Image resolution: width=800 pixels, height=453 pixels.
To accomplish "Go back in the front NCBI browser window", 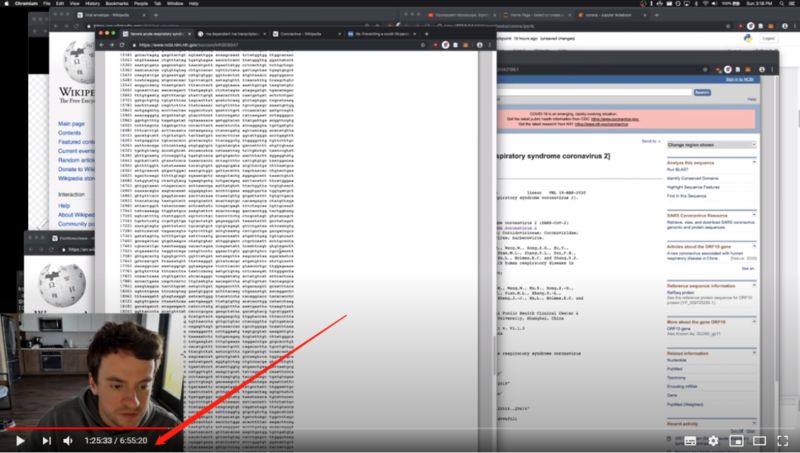I will coord(101,45).
